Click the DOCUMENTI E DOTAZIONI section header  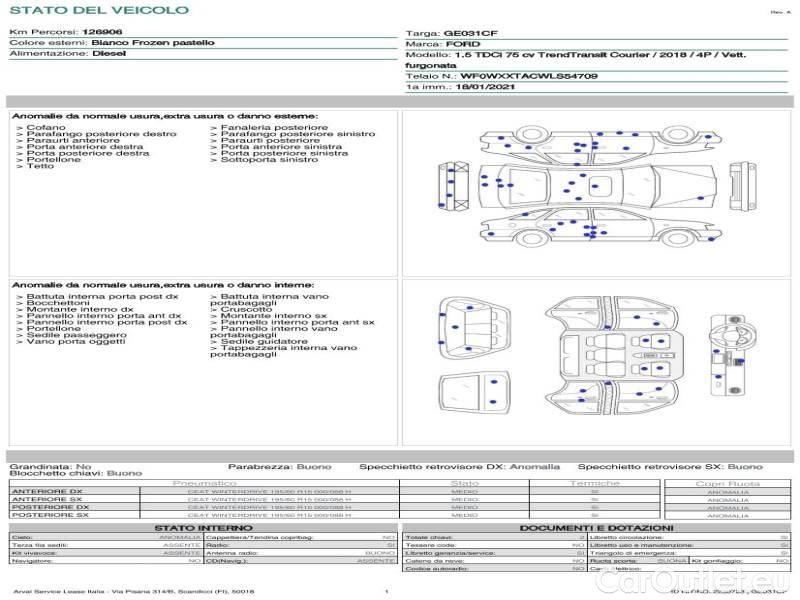596,527
